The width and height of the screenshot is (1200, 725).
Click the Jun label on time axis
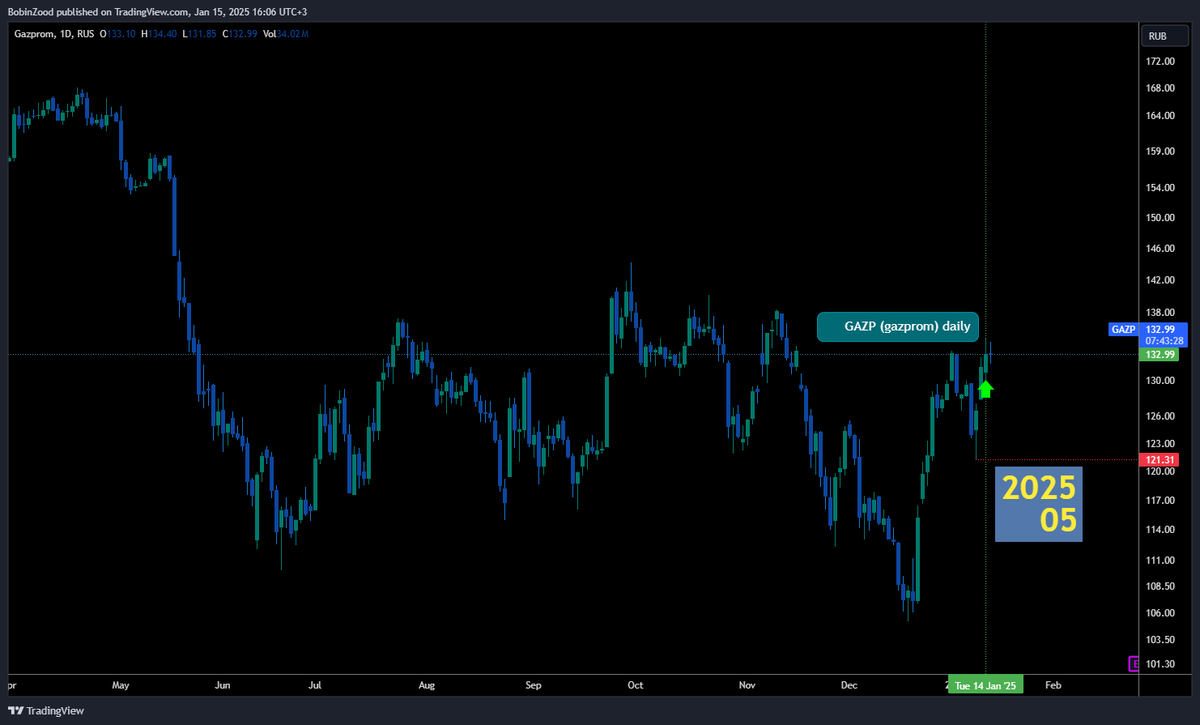tap(222, 686)
